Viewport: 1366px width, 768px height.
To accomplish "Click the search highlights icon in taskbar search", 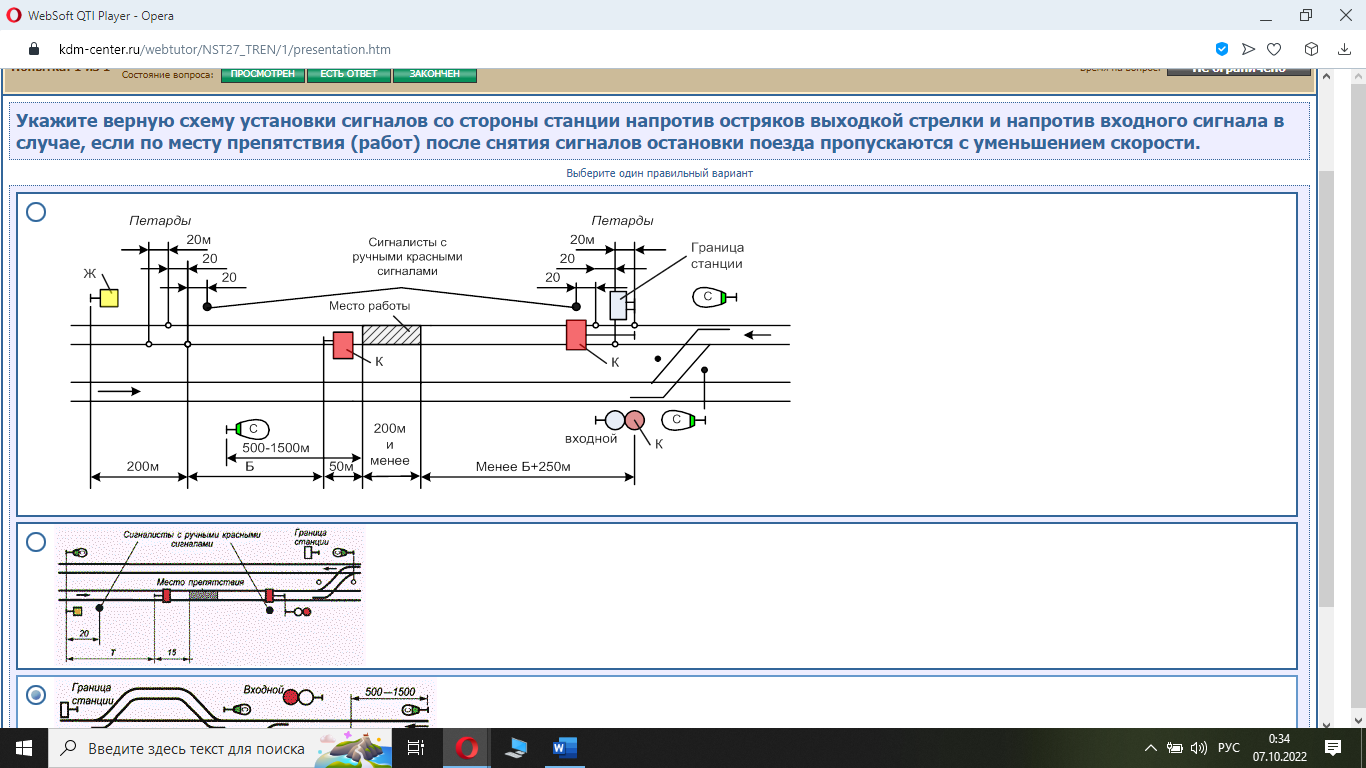I will 352,747.
